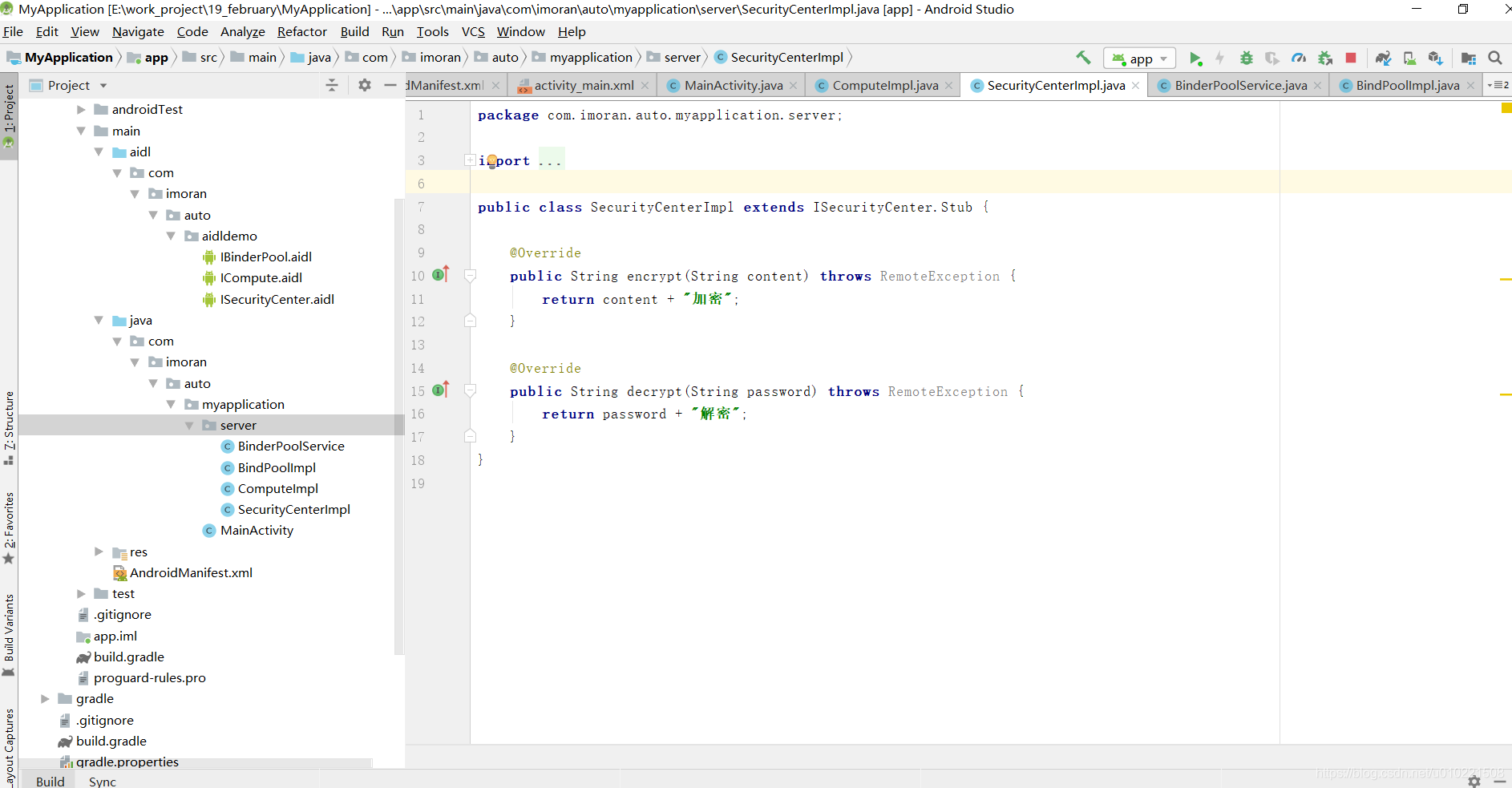This screenshot has width=1512, height=788.
Task: Open the Build tool window tab
Action: [50, 781]
